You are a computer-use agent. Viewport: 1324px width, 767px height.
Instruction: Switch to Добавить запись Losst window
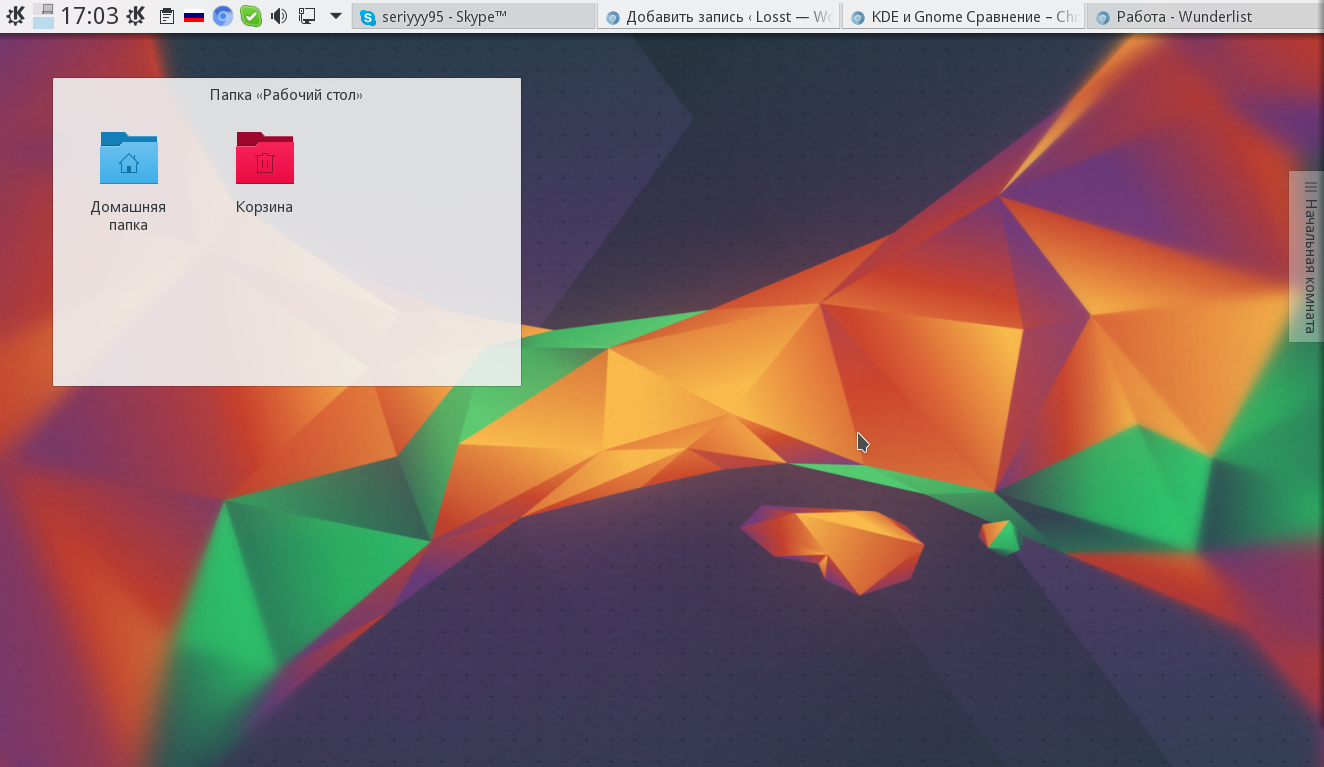719,17
